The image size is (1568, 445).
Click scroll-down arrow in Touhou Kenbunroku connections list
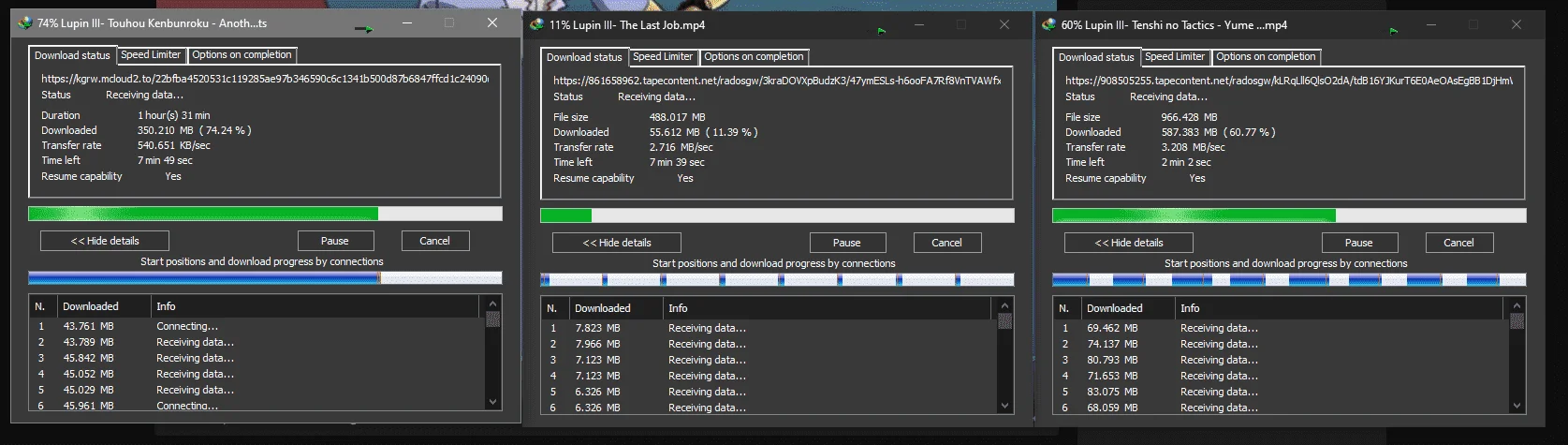pos(493,402)
